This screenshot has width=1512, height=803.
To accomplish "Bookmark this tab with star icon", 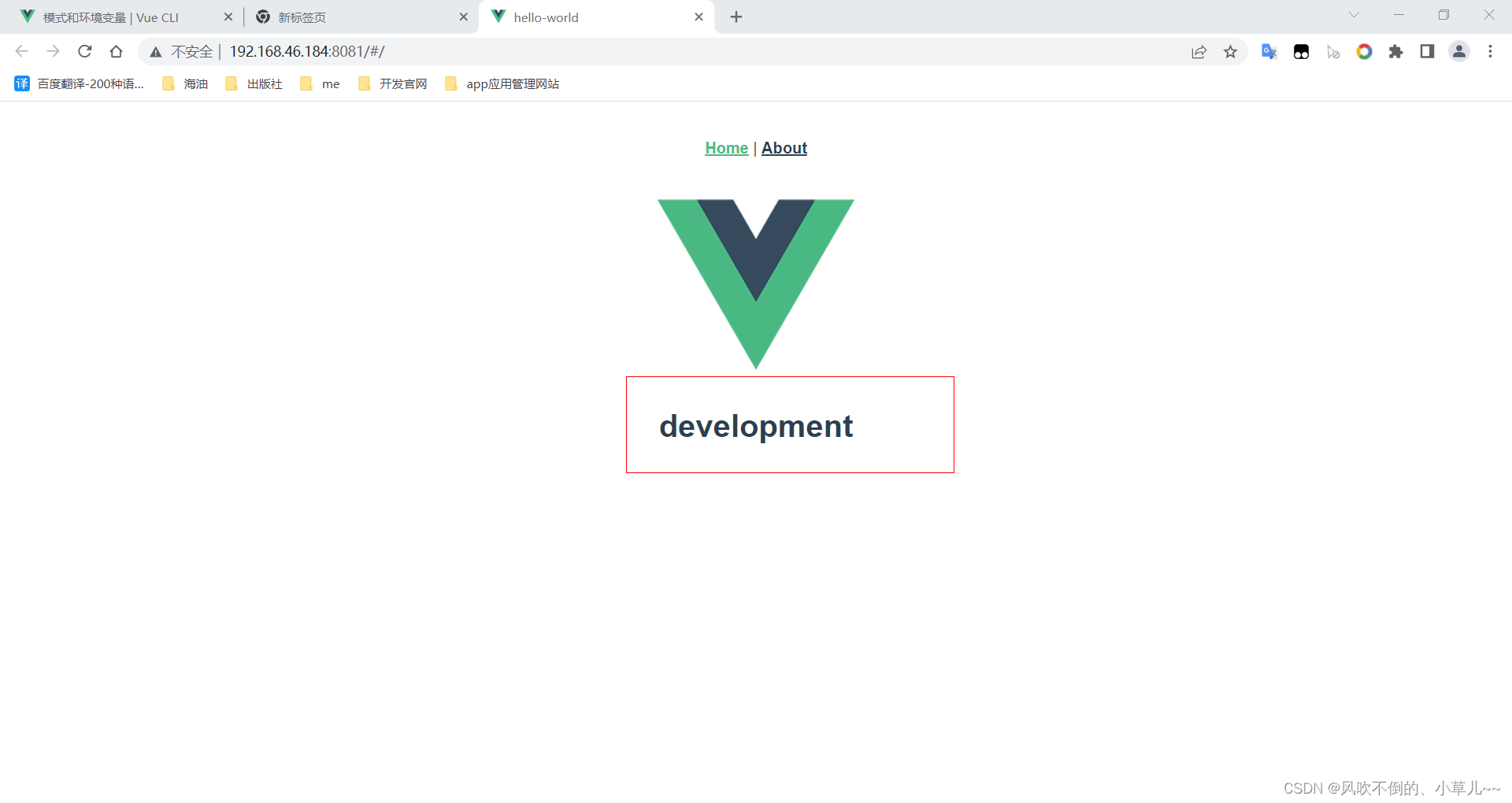I will (1230, 52).
